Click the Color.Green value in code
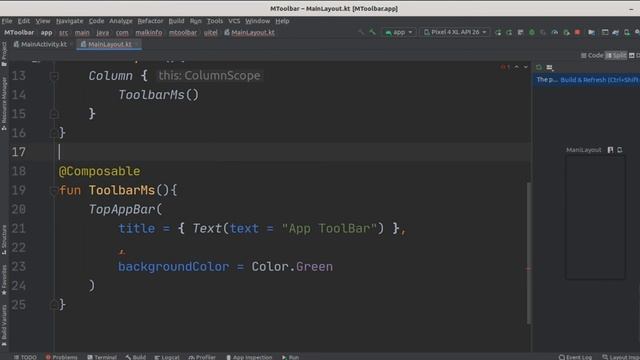640x360 pixels. pyautogui.click(x=292, y=267)
